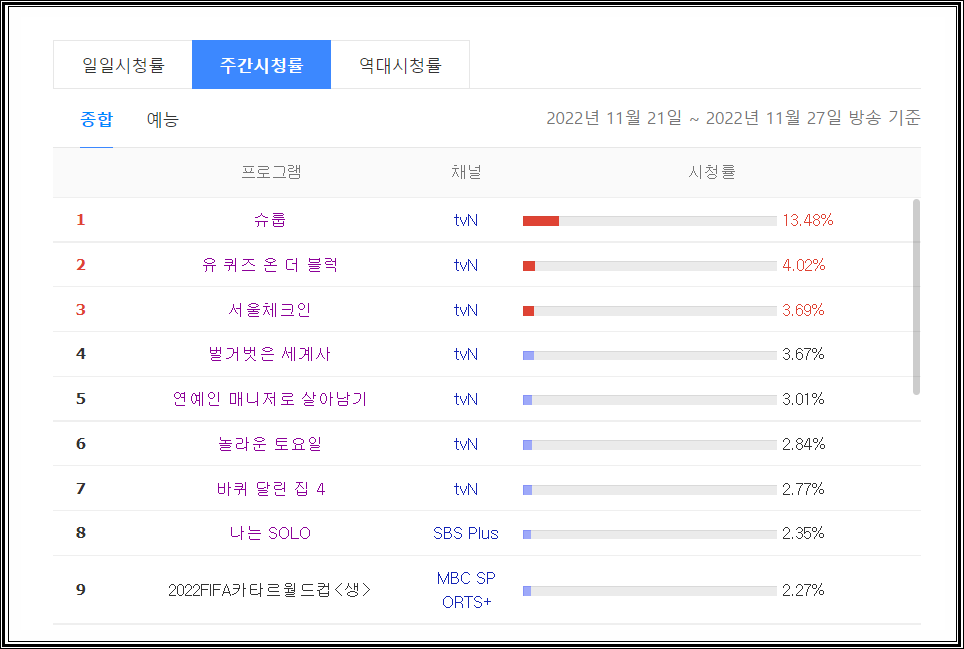This screenshot has height=649, width=964.
Task: Switch to the 예능 sub-tab
Action: pyautogui.click(x=162, y=119)
